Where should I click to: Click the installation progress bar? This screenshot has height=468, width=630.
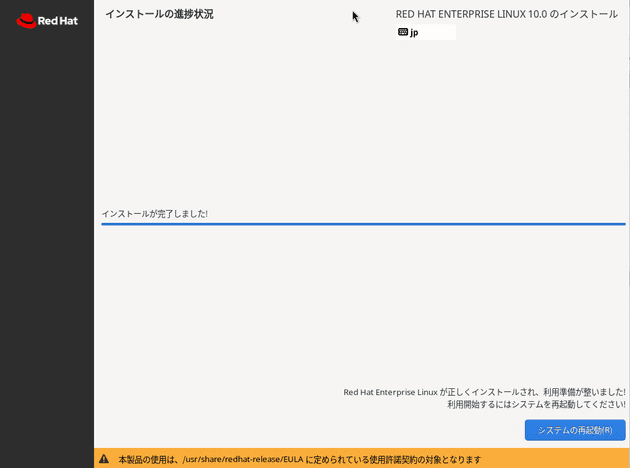pos(363,224)
